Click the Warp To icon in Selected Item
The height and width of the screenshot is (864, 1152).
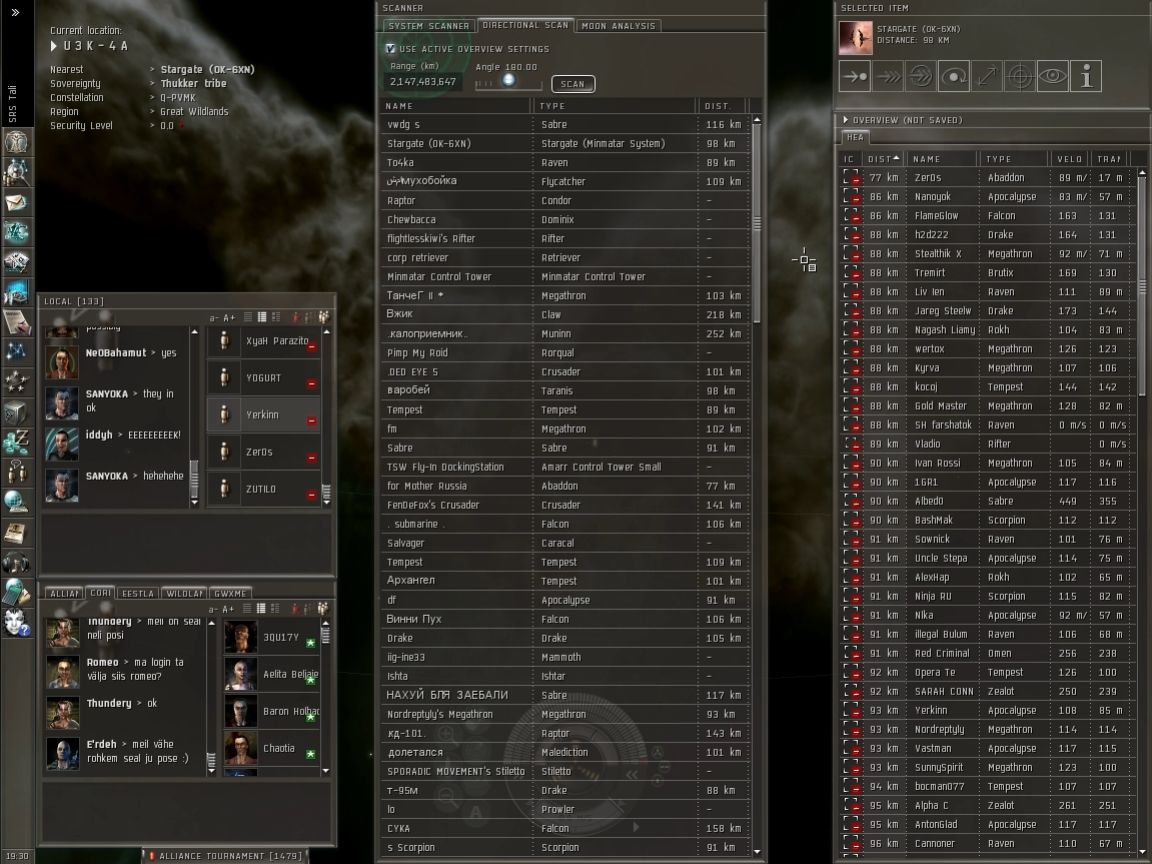pyautogui.click(x=888, y=76)
